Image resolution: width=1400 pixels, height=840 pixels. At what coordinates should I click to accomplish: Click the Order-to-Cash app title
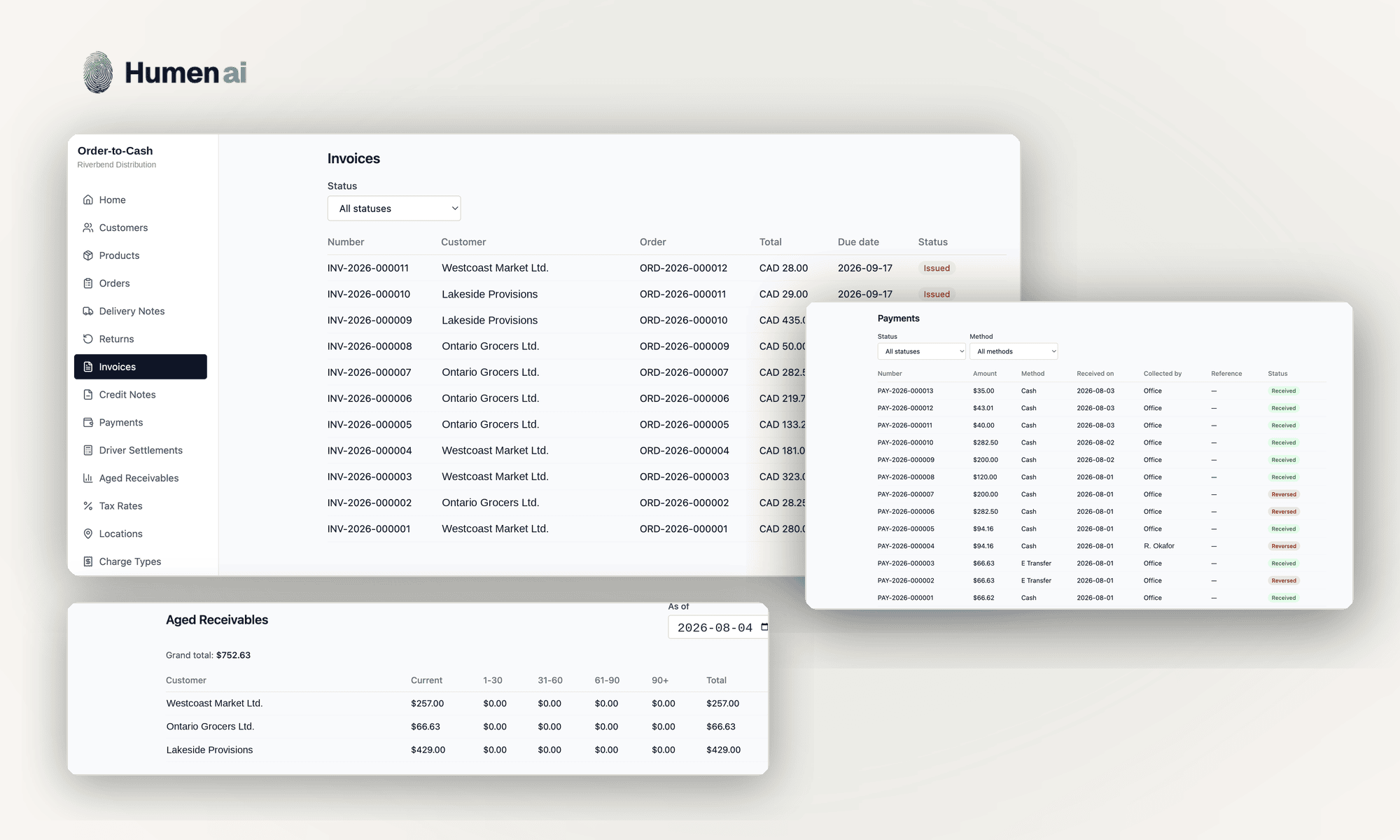[x=115, y=150]
